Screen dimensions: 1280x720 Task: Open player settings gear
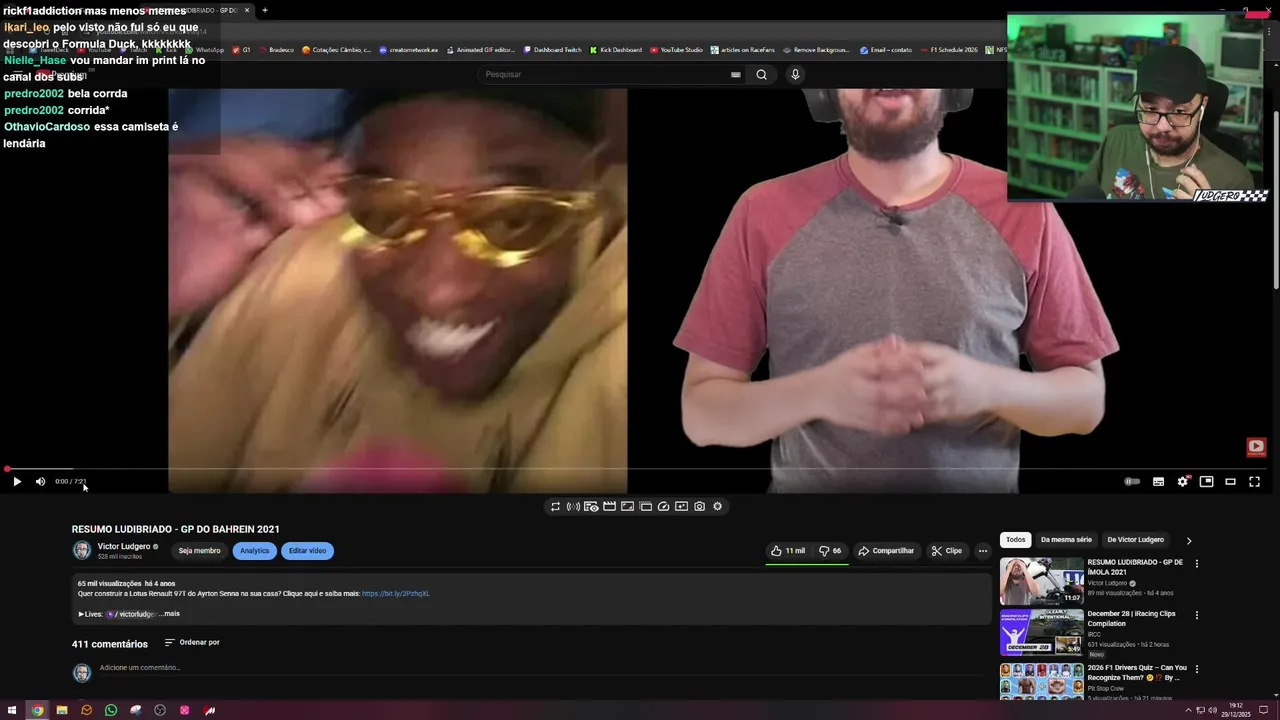1182,482
